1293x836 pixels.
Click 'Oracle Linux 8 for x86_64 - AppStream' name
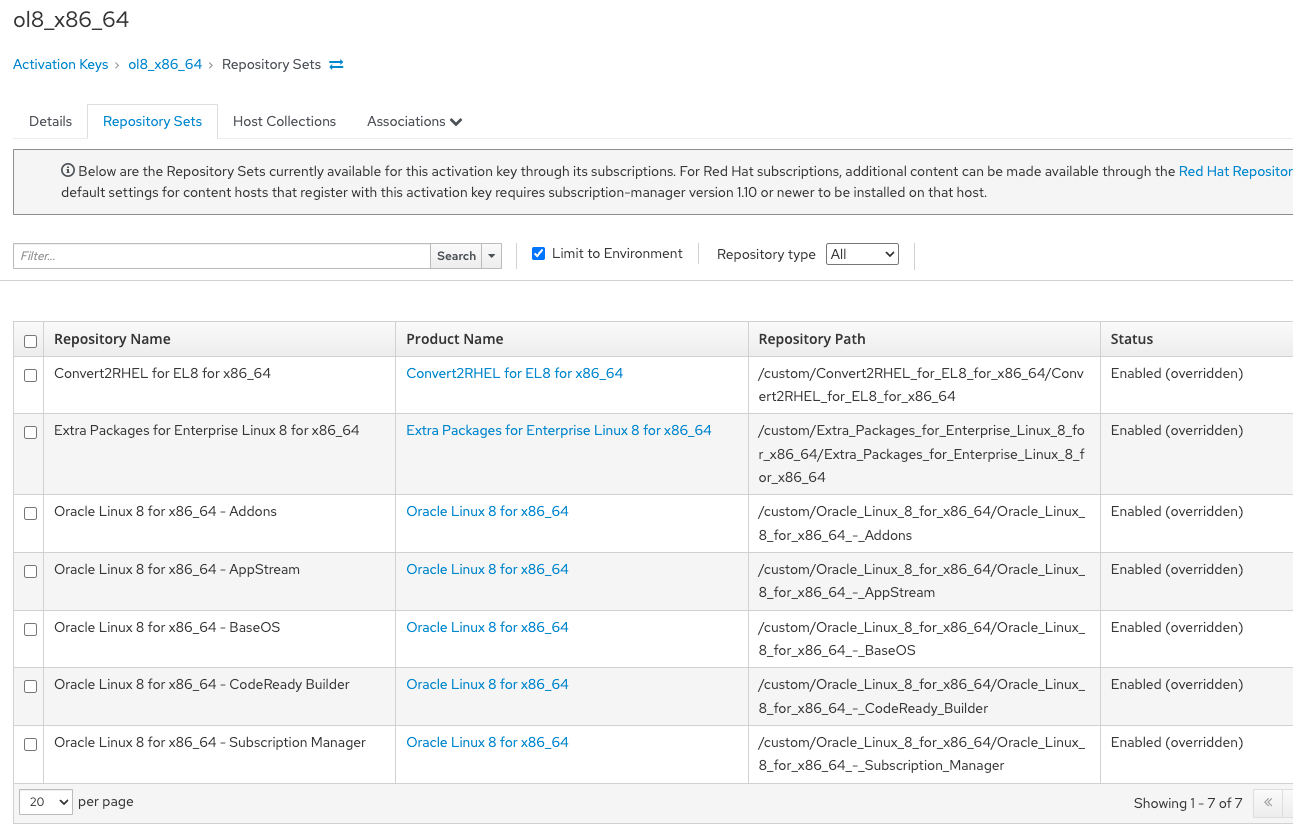177,569
